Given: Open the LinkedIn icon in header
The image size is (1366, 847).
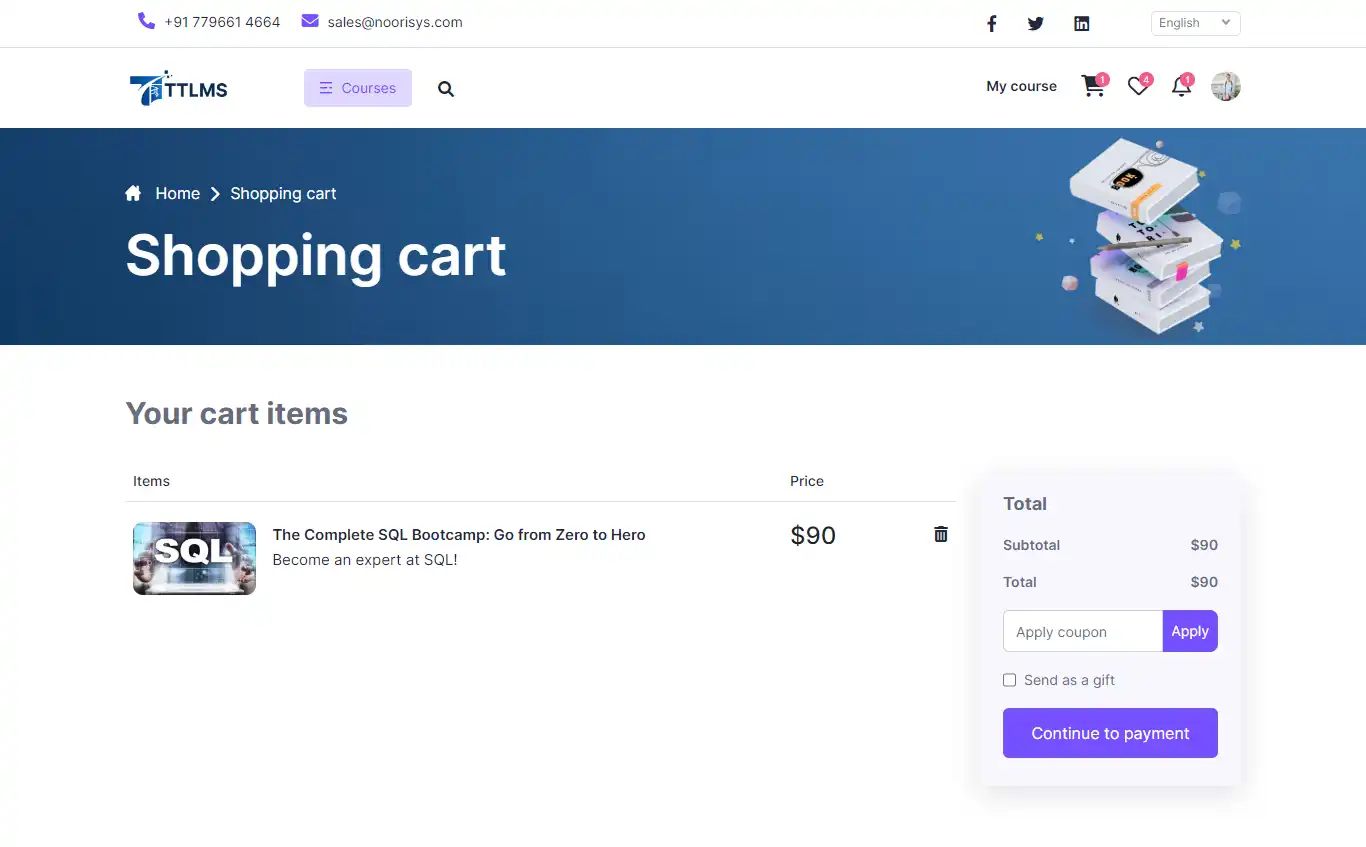Looking at the screenshot, I should [x=1081, y=23].
